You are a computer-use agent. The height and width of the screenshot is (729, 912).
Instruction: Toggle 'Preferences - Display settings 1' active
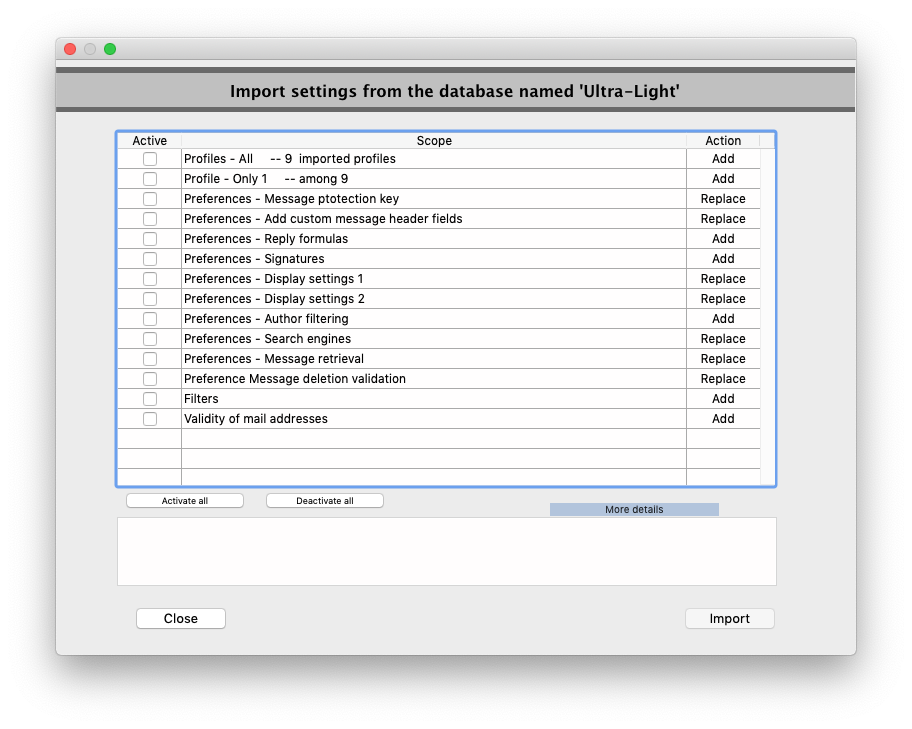click(150, 278)
